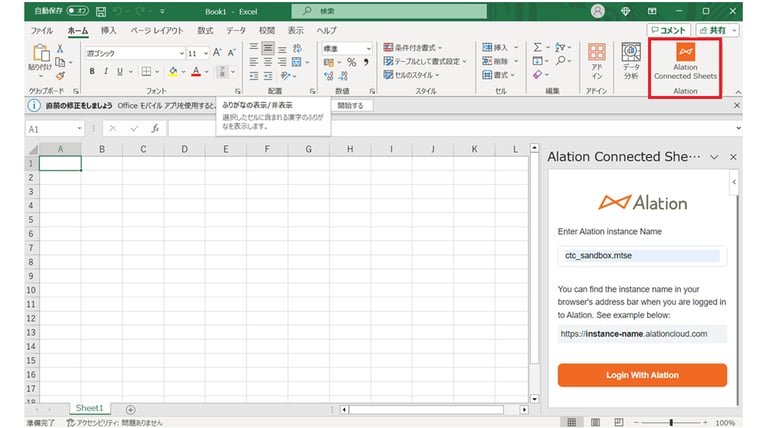Click the search box in title bar
Viewport: 765px width, 428px height.
(x=389, y=11)
